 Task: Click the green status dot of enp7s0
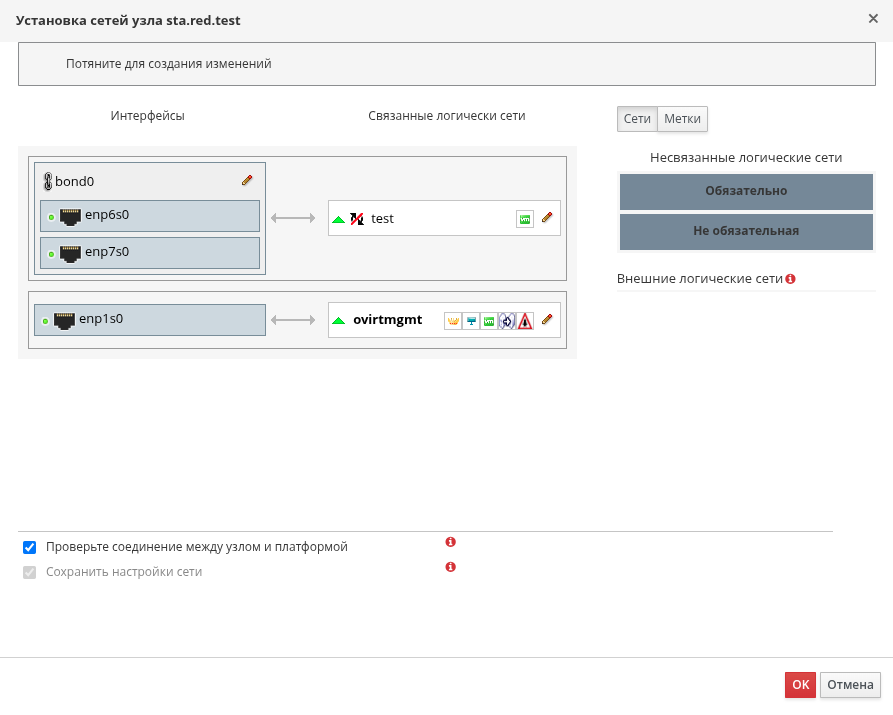click(x=51, y=254)
